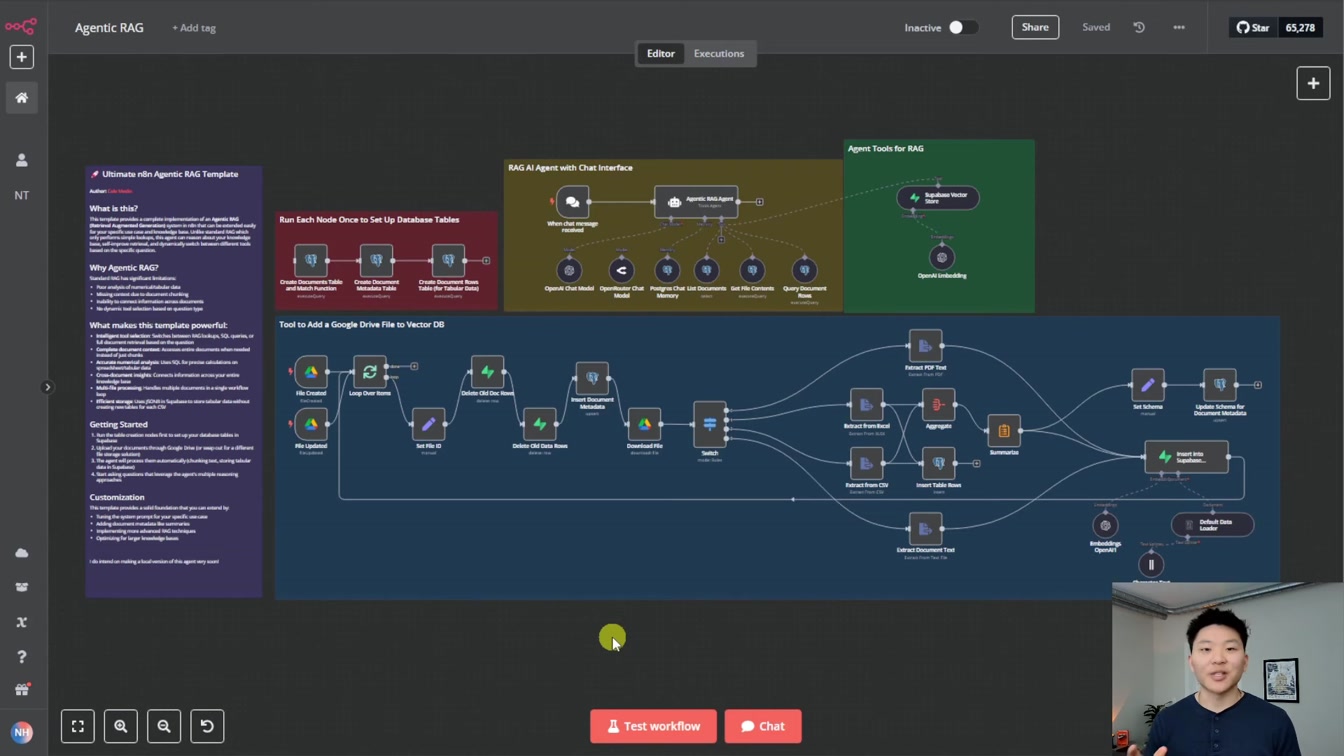Screen dimensions: 1344x756
Task: Click the fit-to-view zoom icon
Action: click(x=78, y=726)
